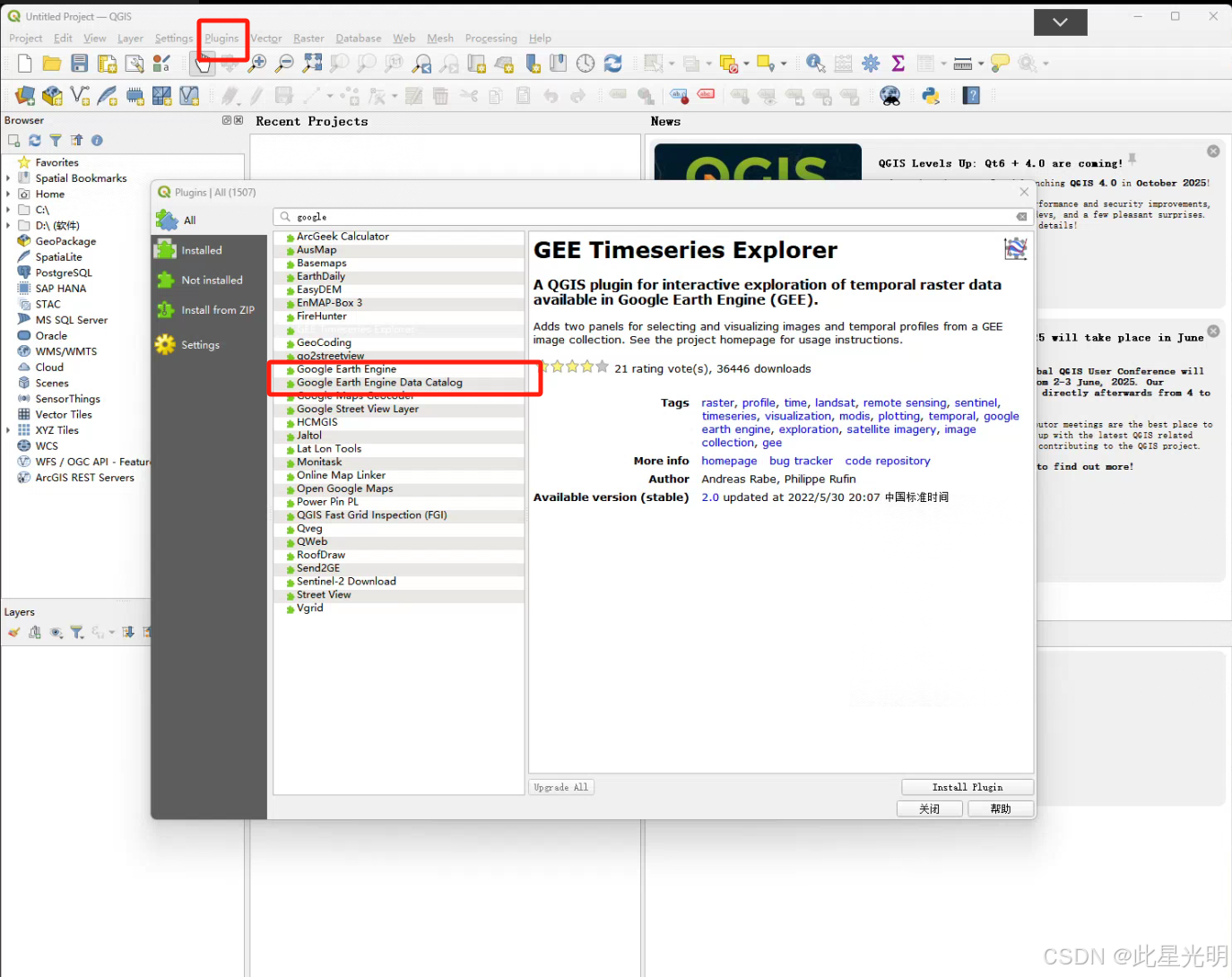The image size is (1232, 977).
Task: Open the Processing Toolbox gear icon
Action: point(871,63)
